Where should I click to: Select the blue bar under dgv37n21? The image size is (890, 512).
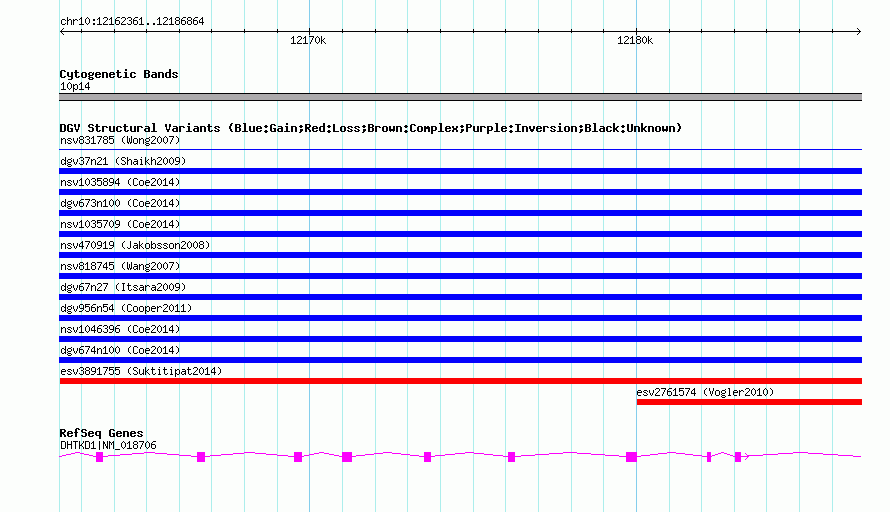pyautogui.click(x=460, y=171)
